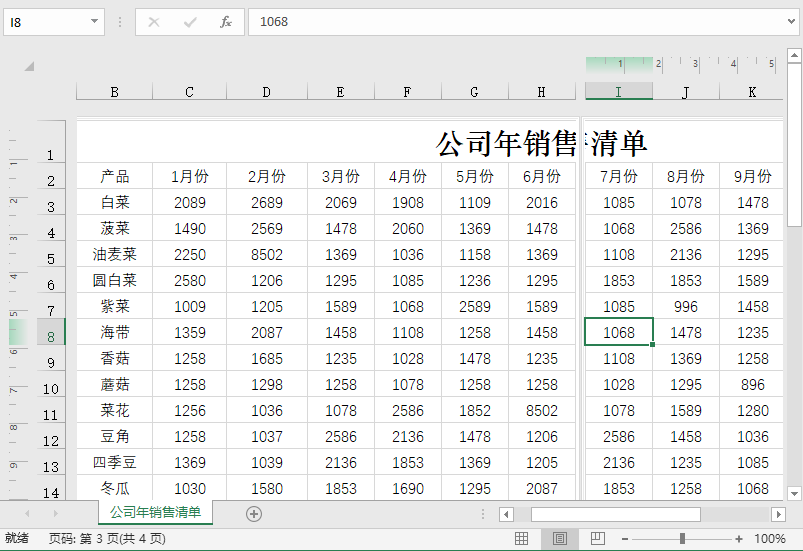Click cell with 996 in 8月份 column
The image size is (803, 551).
tap(686, 306)
